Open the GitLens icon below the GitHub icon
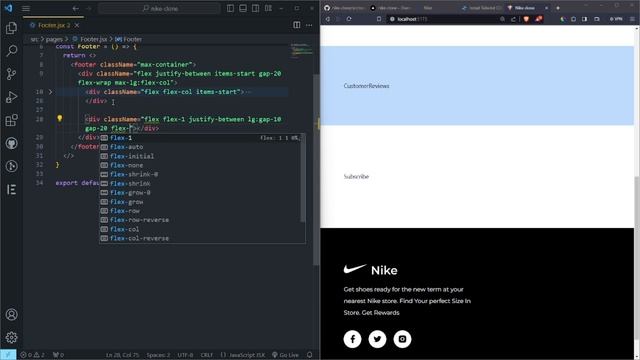 tap(11, 166)
